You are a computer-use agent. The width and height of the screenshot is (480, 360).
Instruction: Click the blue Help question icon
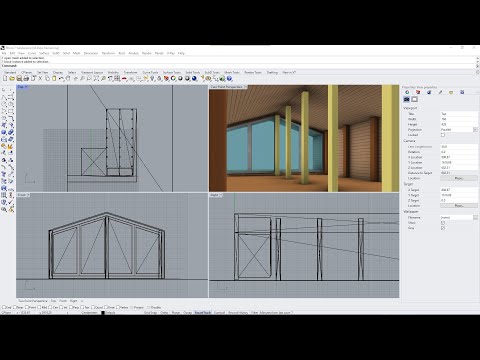pyautogui.click(x=229, y=79)
